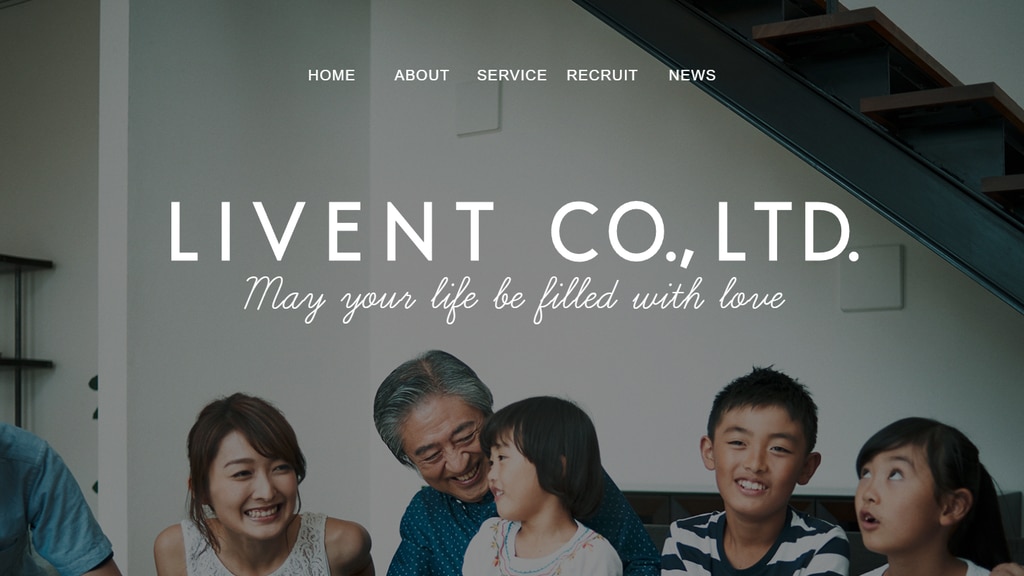This screenshot has width=1024, height=576.
Task: Open the SERVICE menu item
Action: click(511, 75)
